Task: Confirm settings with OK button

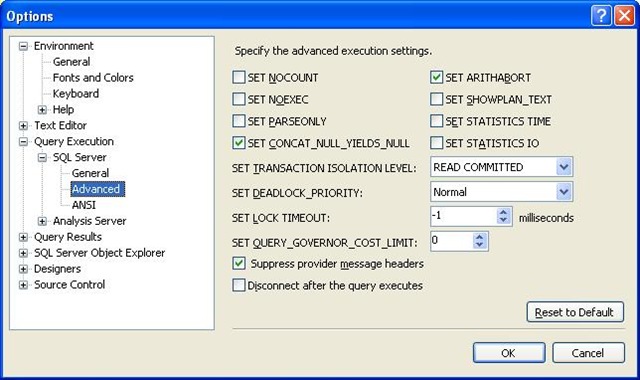Action: pos(509,353)
